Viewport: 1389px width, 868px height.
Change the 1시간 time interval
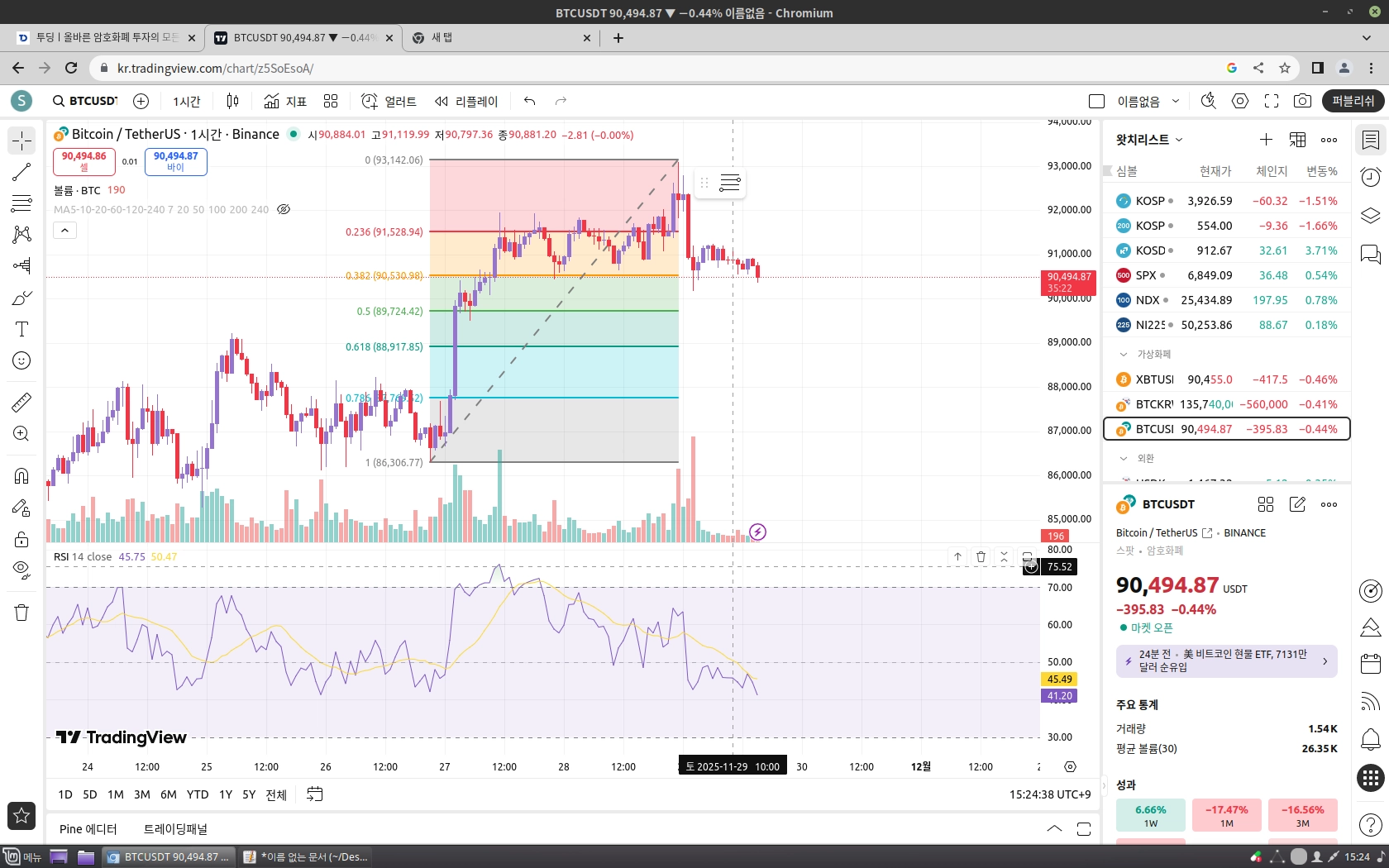(187, 101)
